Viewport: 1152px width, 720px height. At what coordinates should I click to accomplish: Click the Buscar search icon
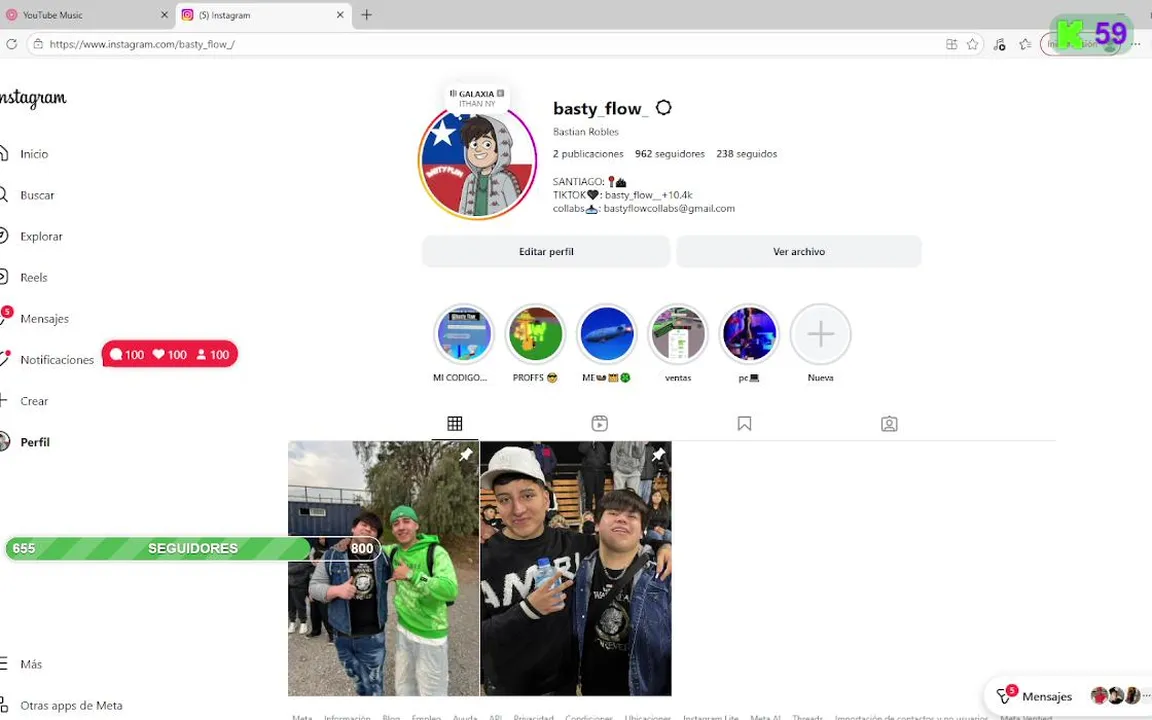tap(3, 195)
